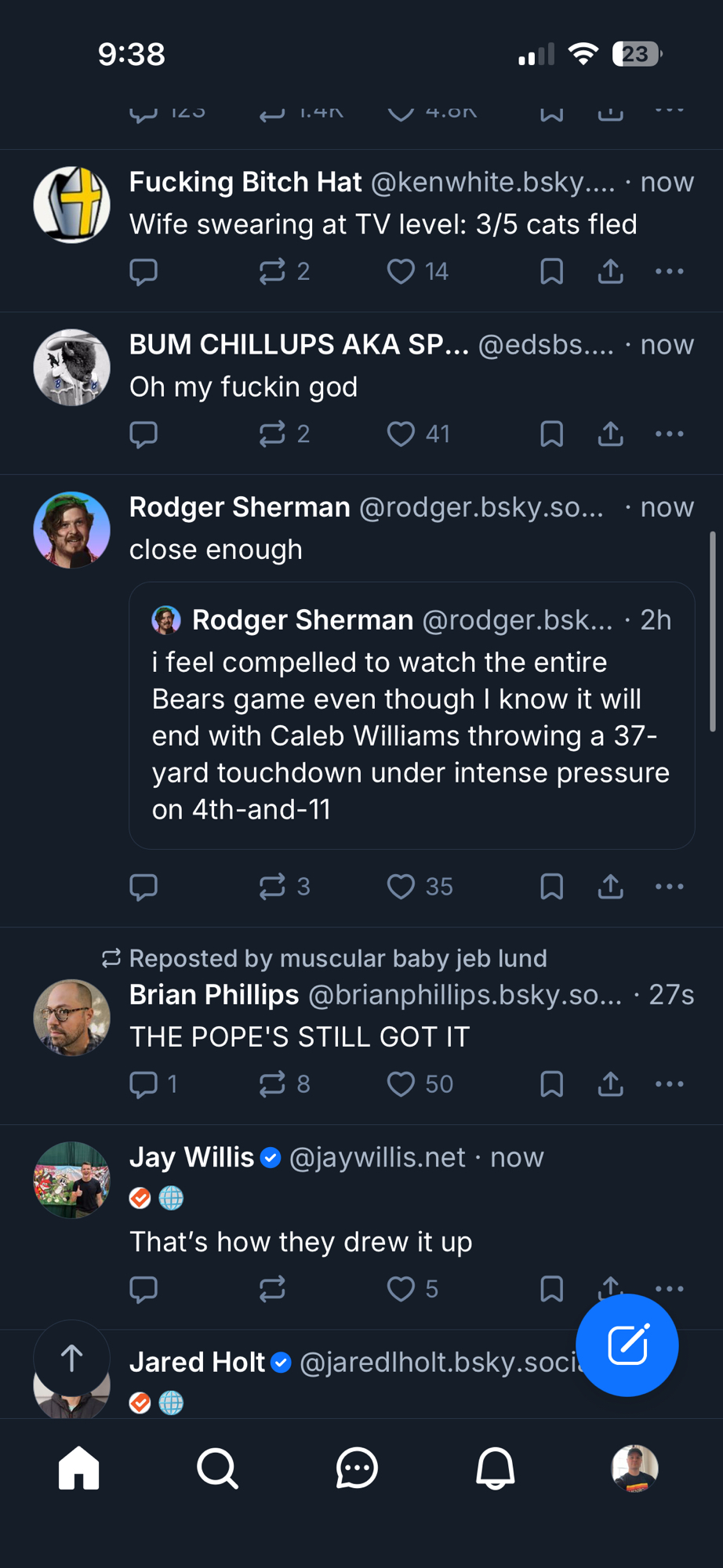The image size is (723, 1568).
Task: Bookmark the "close enough" Rodger Sherman post
Action: pos(552,886)
